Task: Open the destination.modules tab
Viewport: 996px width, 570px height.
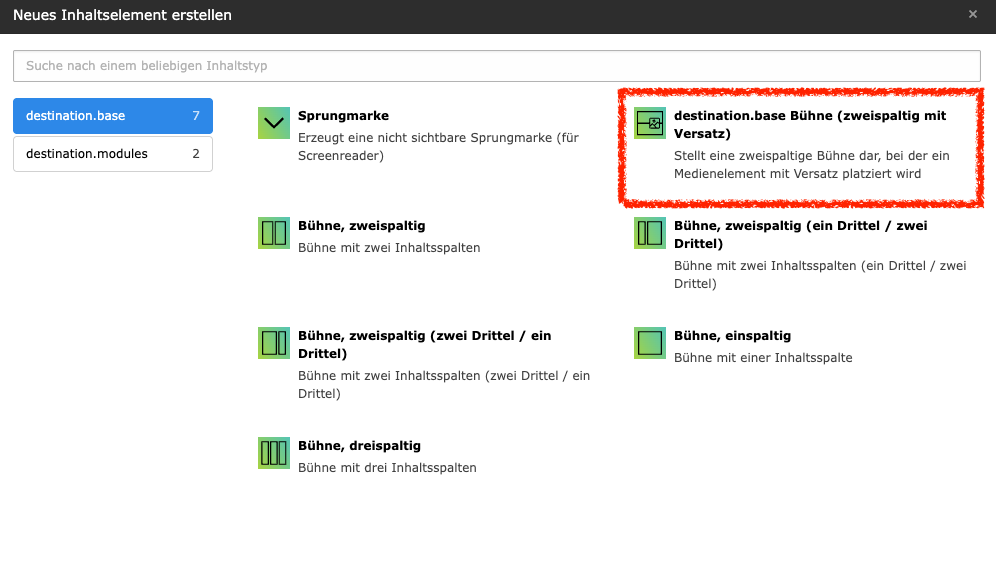Action: click(x=112, y=154)
